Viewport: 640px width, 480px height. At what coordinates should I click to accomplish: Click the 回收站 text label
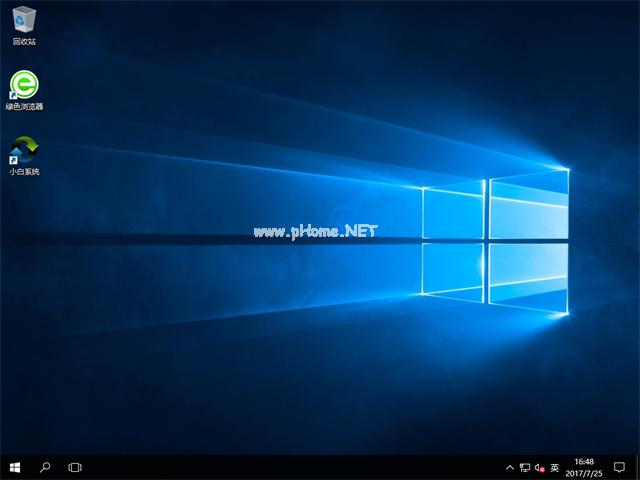[x=24, y=42]
